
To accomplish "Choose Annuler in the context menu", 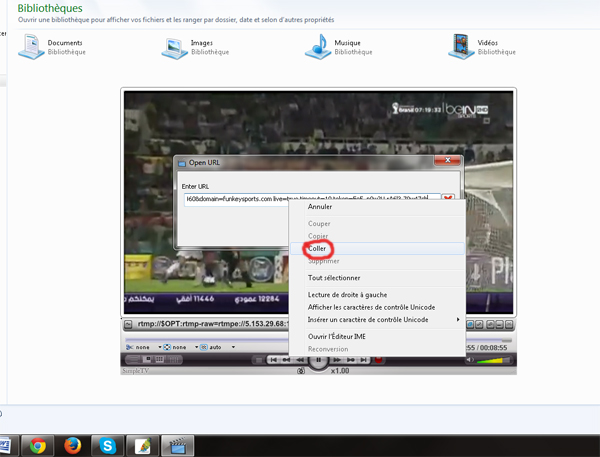I will [377, 207].
